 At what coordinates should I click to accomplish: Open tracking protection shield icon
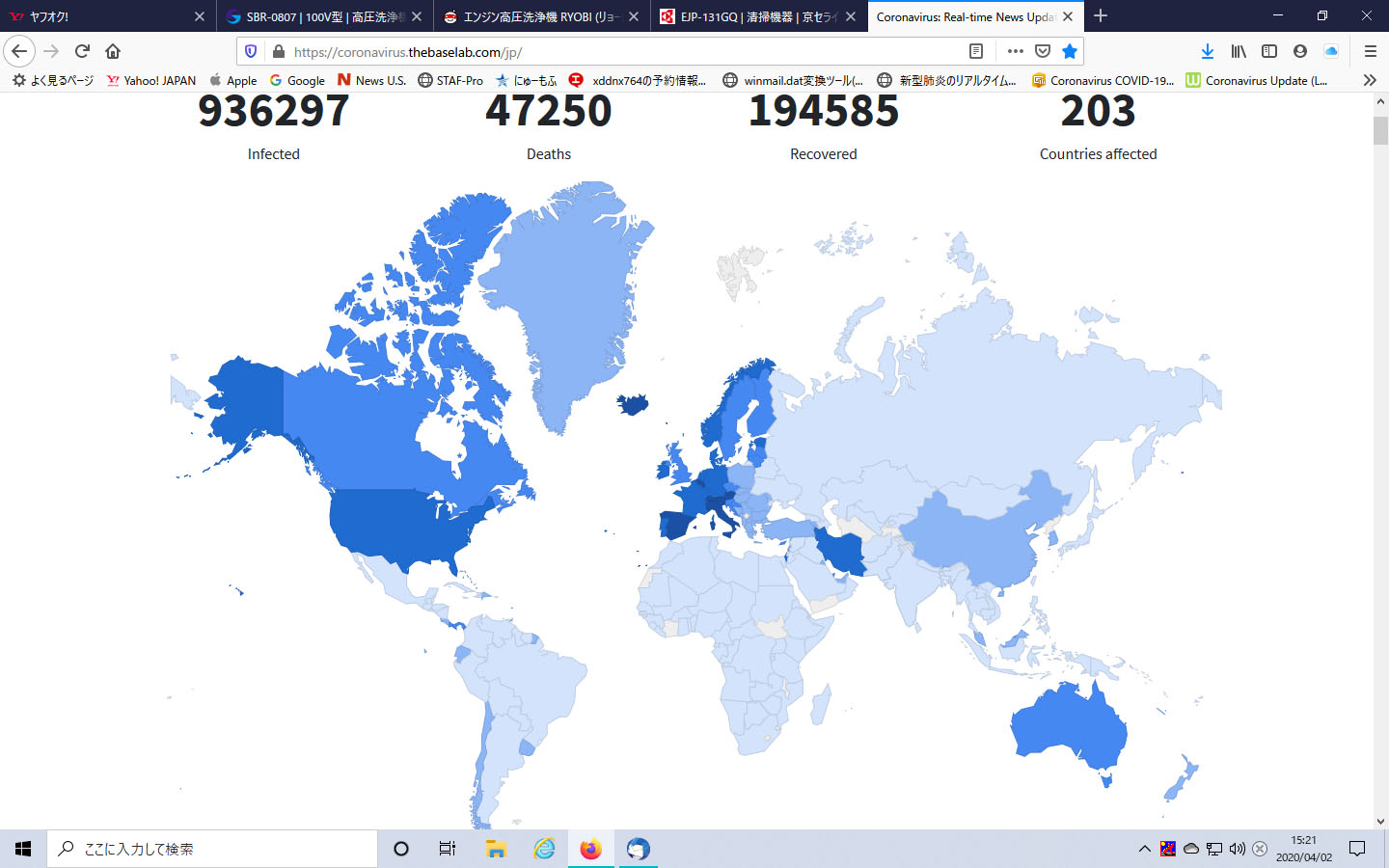pos(251,51)
